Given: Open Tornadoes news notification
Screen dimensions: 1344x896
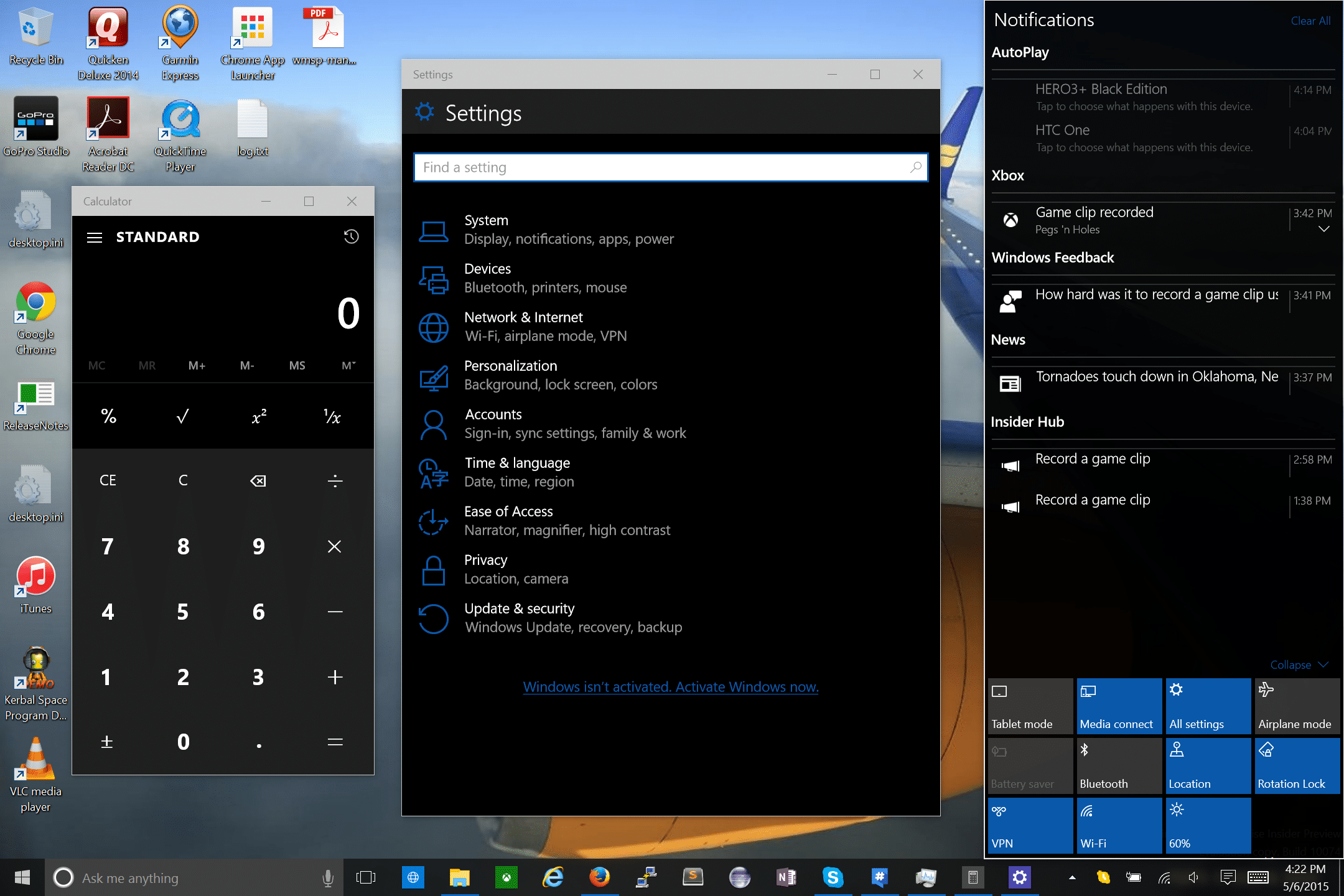Looking at the screenshot, I should point(1162,383).
